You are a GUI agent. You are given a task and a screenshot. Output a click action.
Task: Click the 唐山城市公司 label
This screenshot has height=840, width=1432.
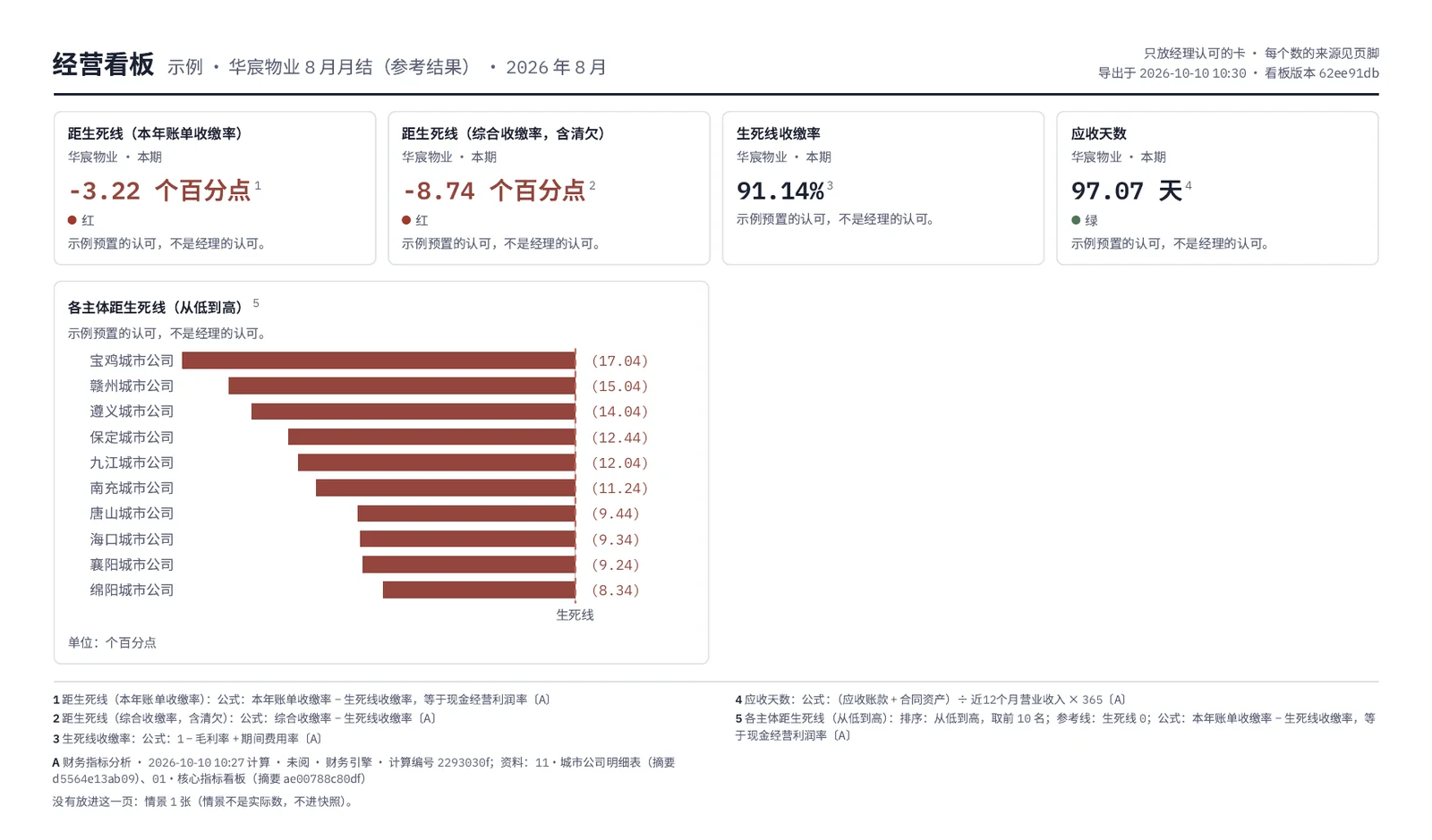(132, 513)
